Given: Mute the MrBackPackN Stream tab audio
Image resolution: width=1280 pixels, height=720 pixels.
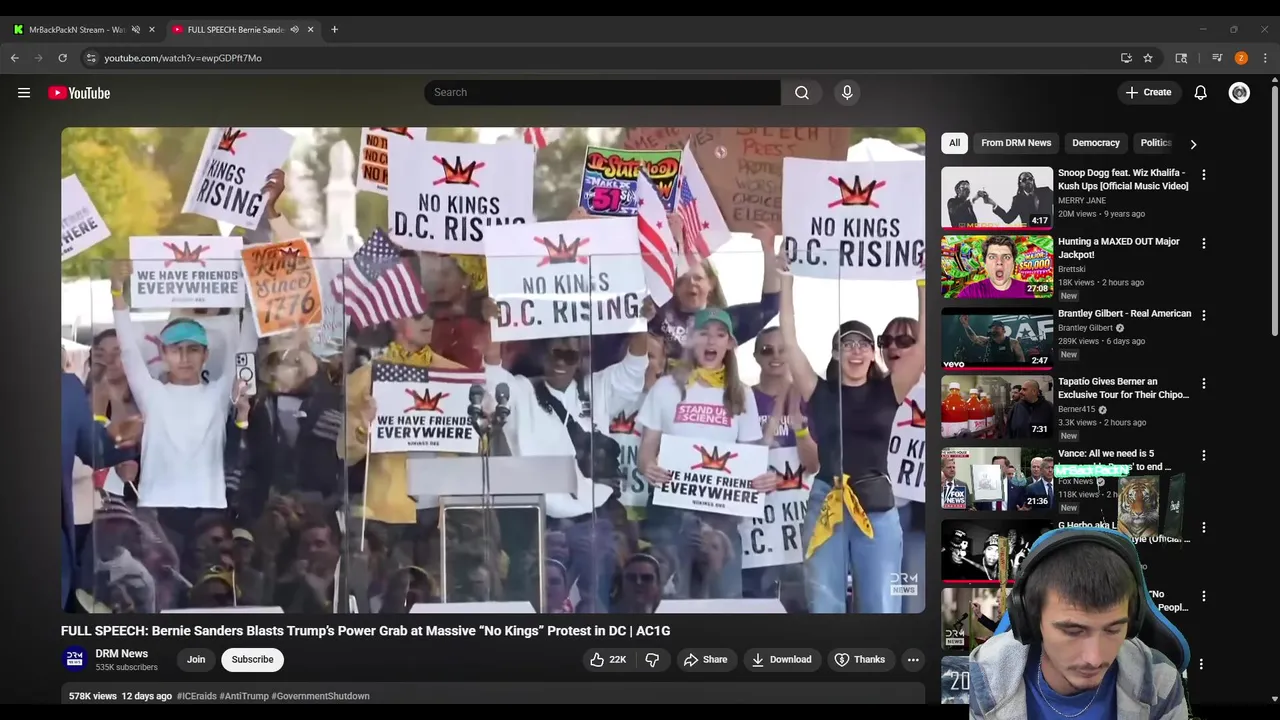Looking at the screenshot, I should pyautogui.click(x=136, y=29).
